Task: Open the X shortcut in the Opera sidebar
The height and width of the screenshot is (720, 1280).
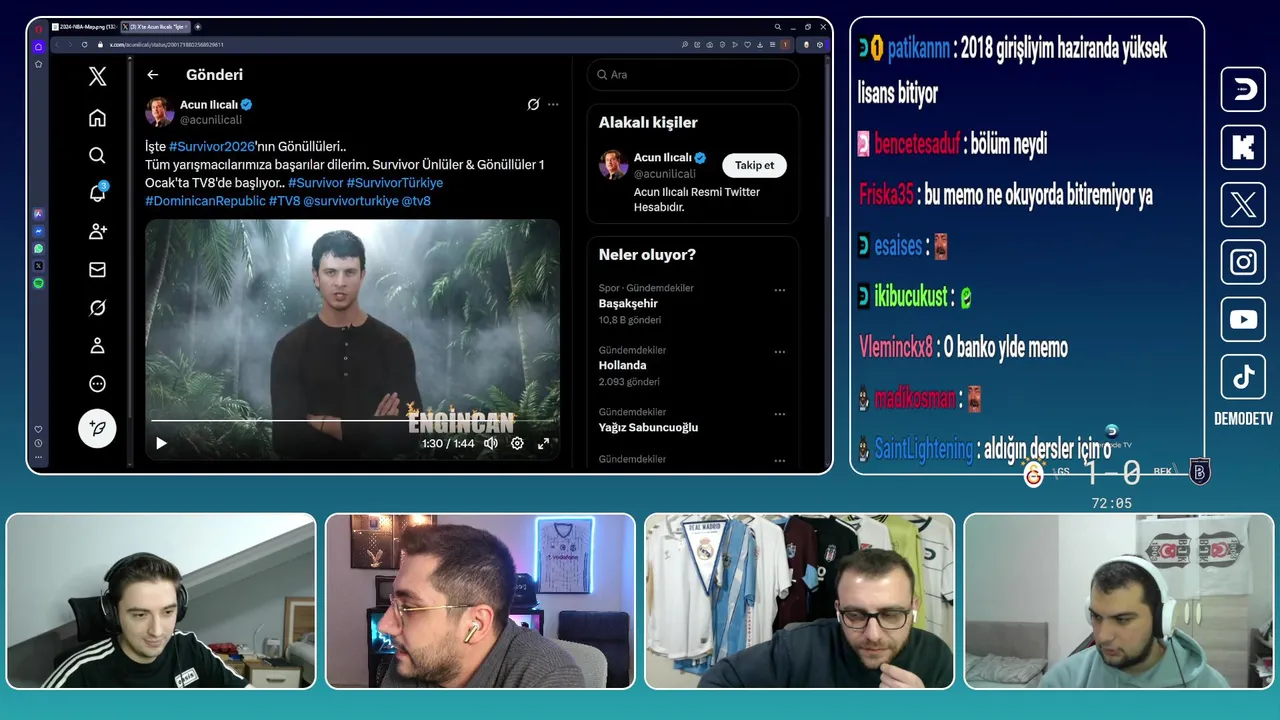Action: pyautogui.click(x=38, y=266)
